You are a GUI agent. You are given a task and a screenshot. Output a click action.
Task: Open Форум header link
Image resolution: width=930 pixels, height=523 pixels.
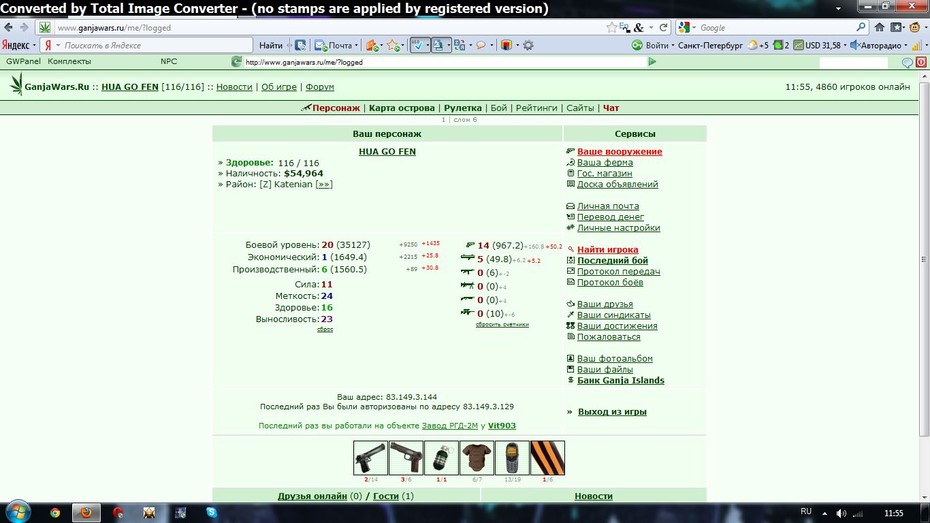[x=320, y=87]
